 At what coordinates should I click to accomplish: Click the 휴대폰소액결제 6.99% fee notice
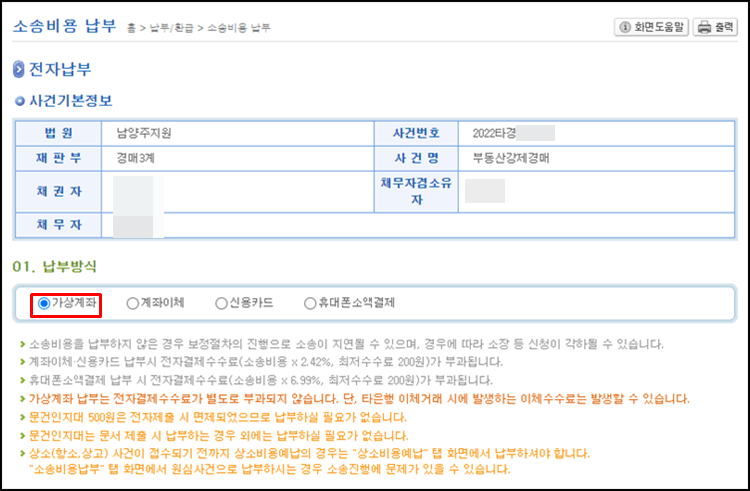(261, 381)
